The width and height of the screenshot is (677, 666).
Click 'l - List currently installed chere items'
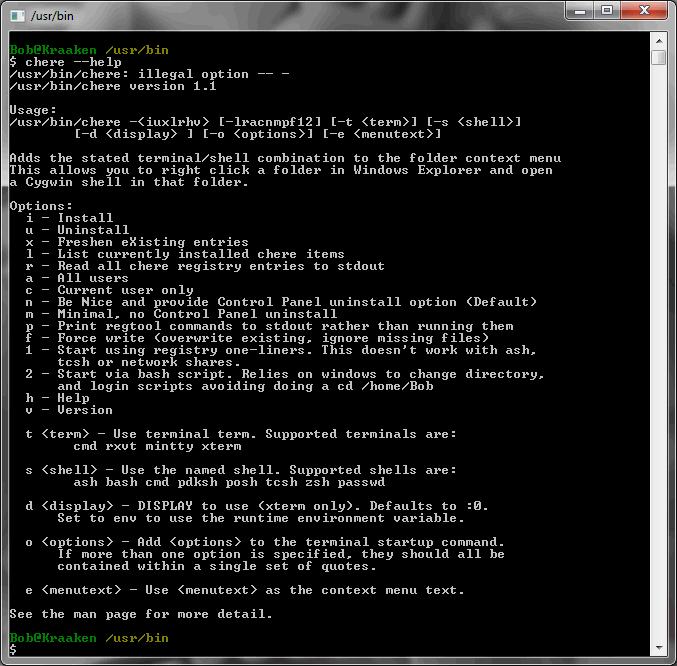(x=185, y=254)
